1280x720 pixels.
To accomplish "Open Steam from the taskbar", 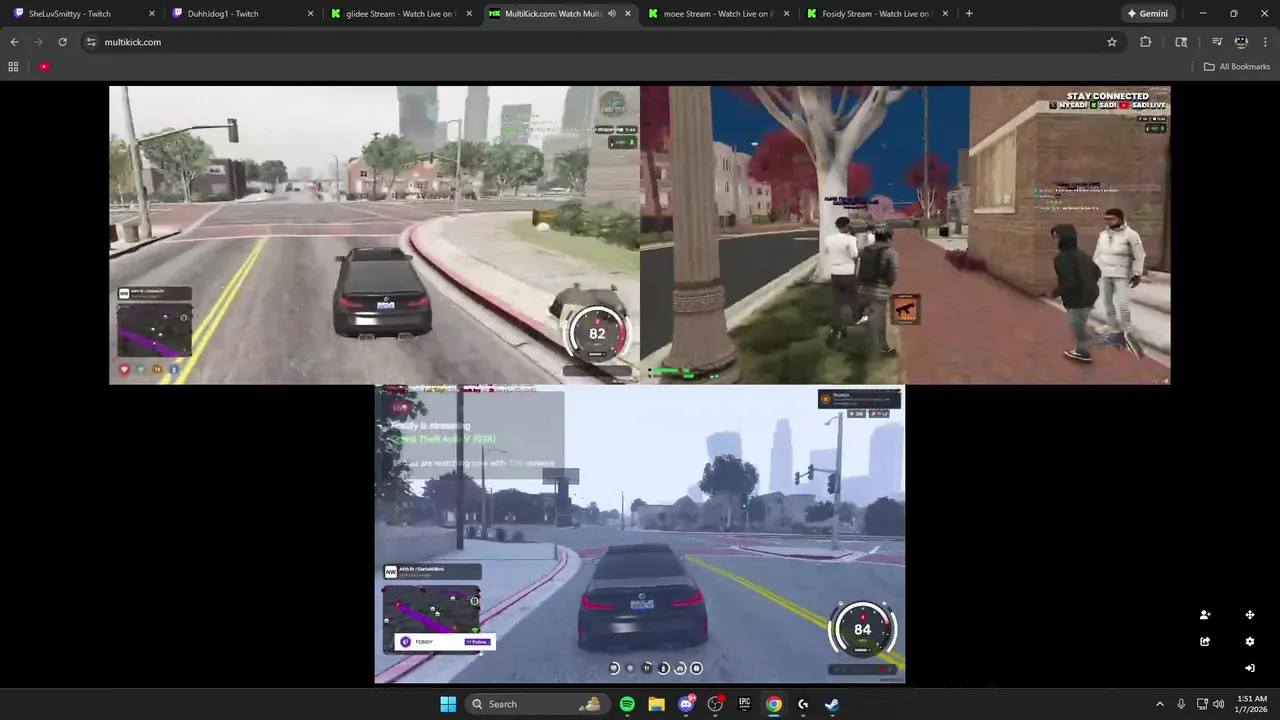I will 832,704.
